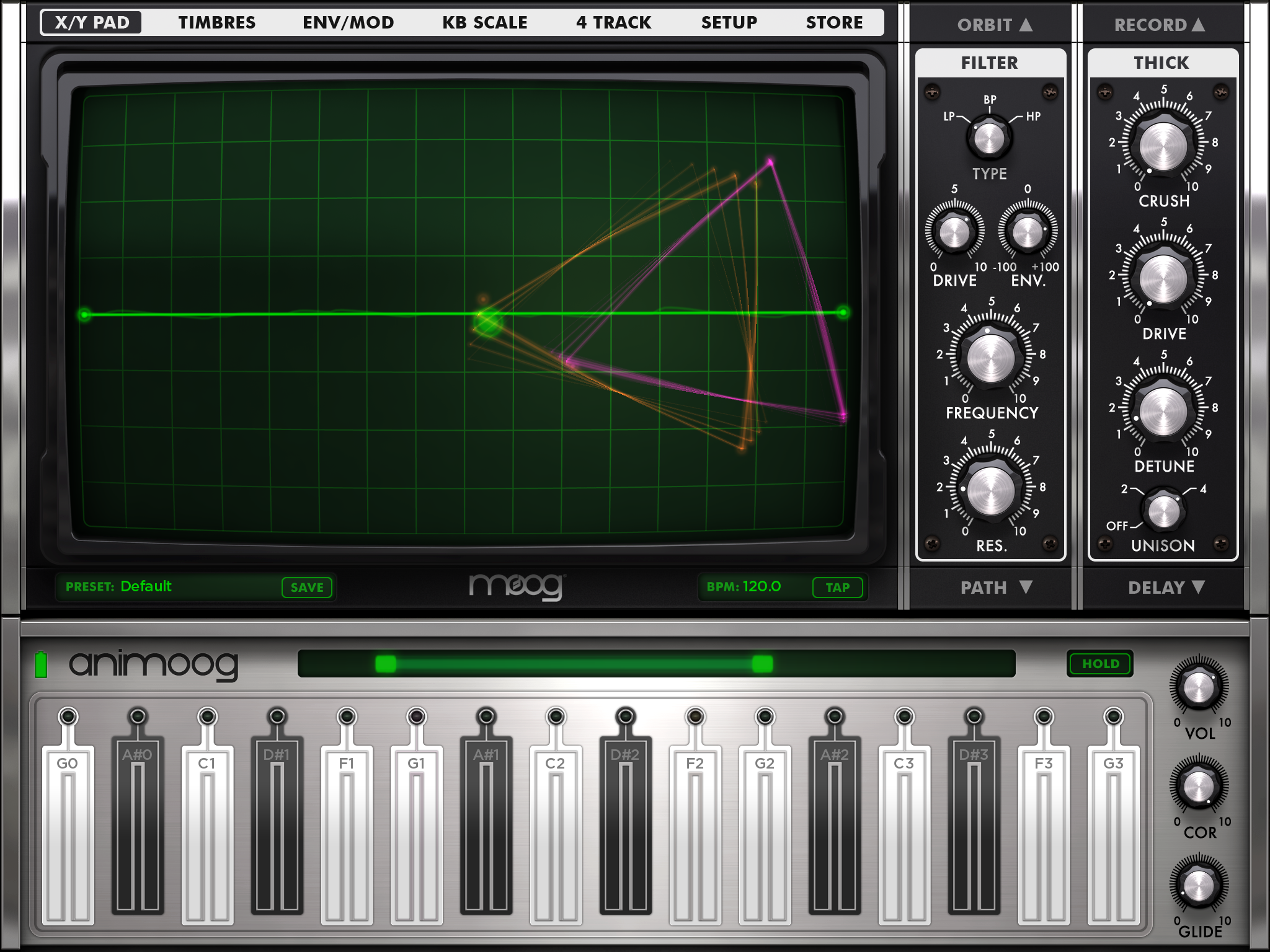Click the THICK DRIVE knob
Screen dimensions: 1270x952
point(1163,280)
